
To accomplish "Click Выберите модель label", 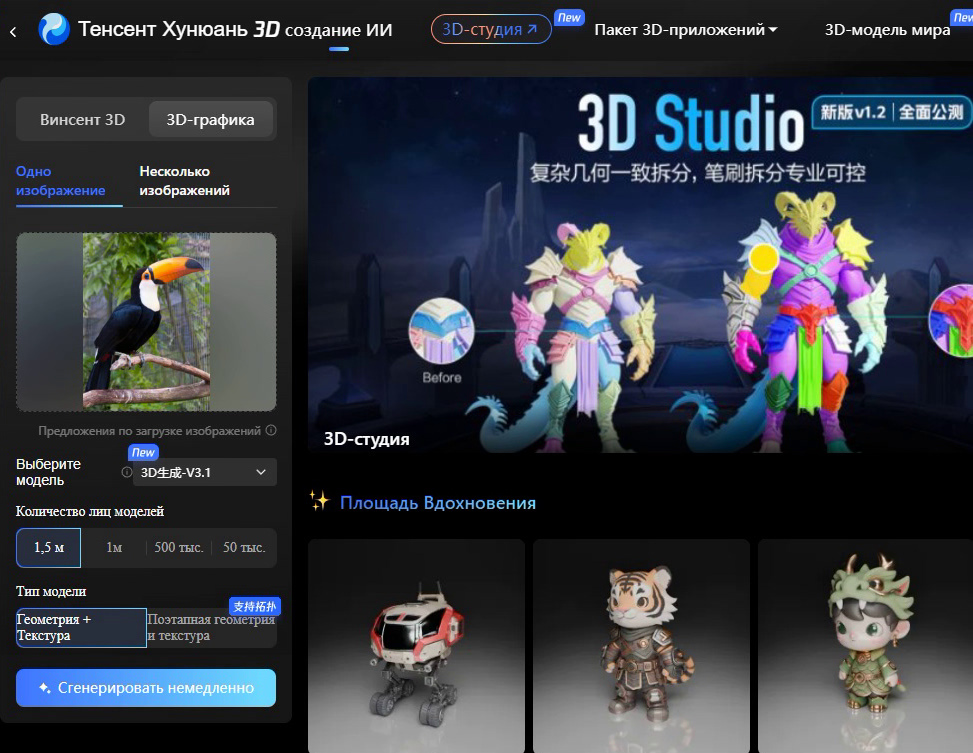I will click(48, 472).
